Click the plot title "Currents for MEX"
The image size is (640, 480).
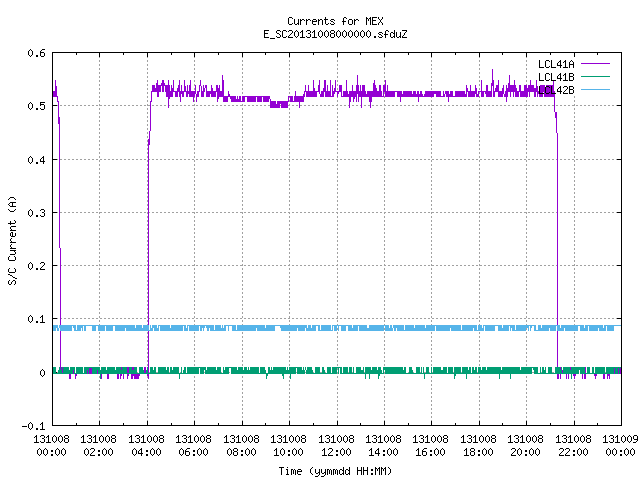pyautogui.click(x=335, y=21)
